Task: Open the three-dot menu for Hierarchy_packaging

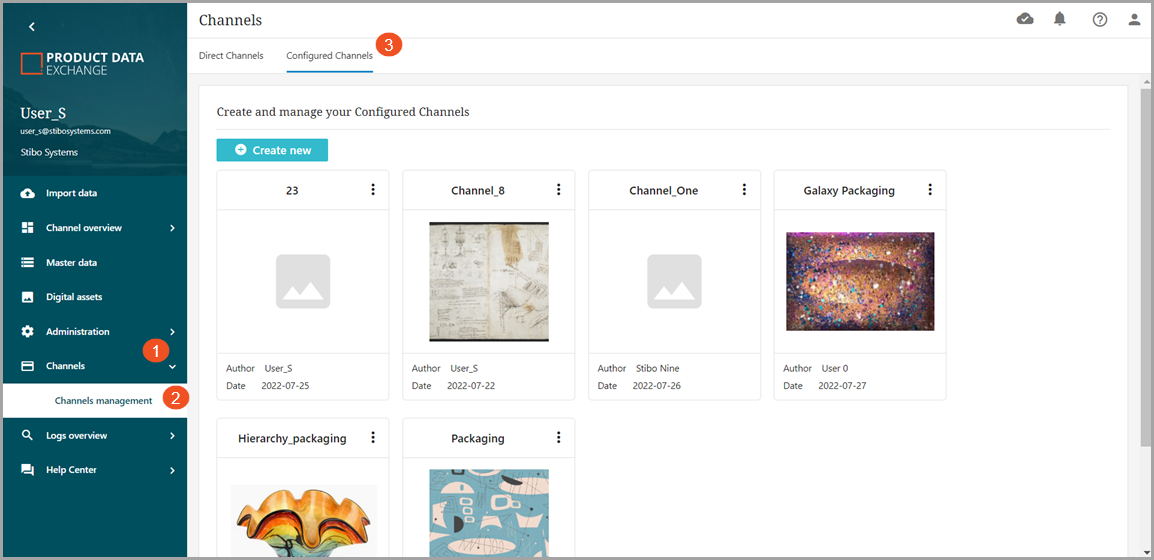Action: (373, 438)
